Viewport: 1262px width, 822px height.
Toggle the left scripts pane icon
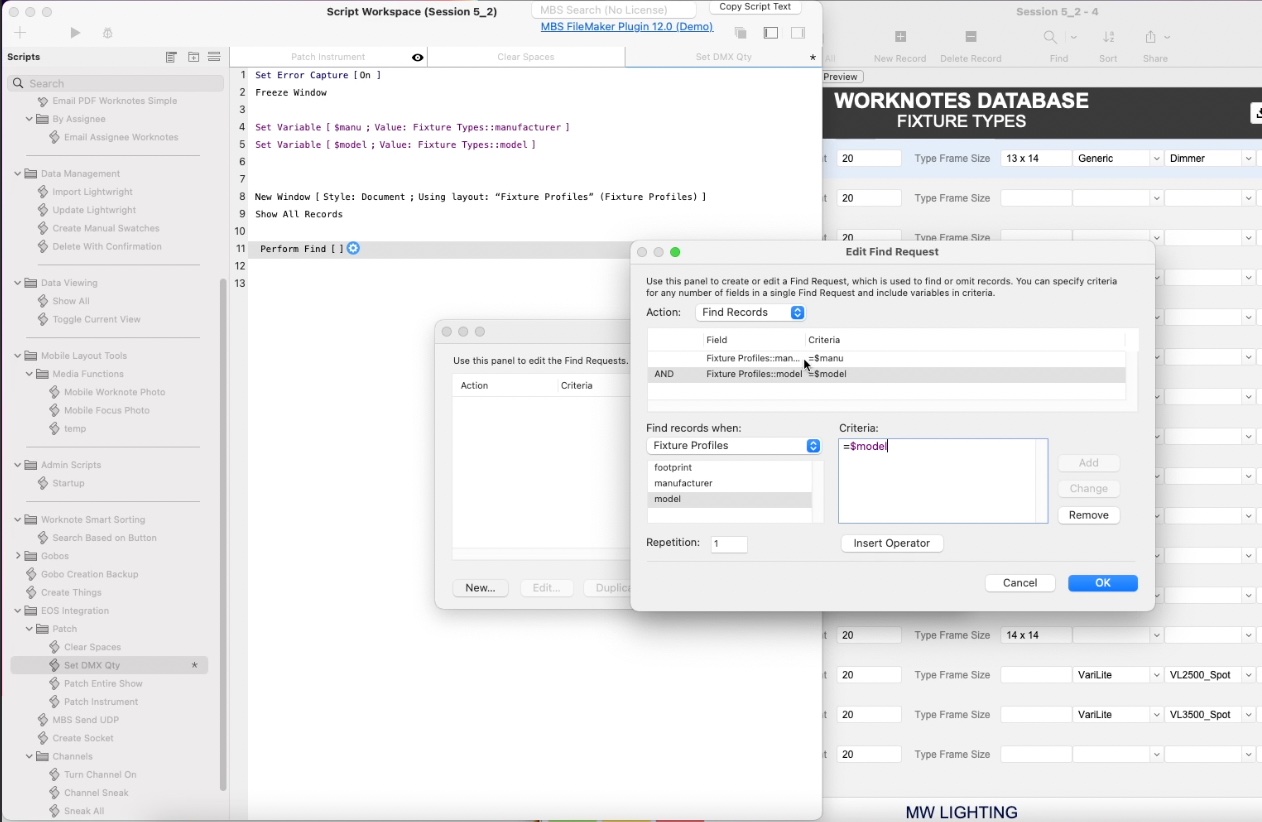tap(771, 33)
